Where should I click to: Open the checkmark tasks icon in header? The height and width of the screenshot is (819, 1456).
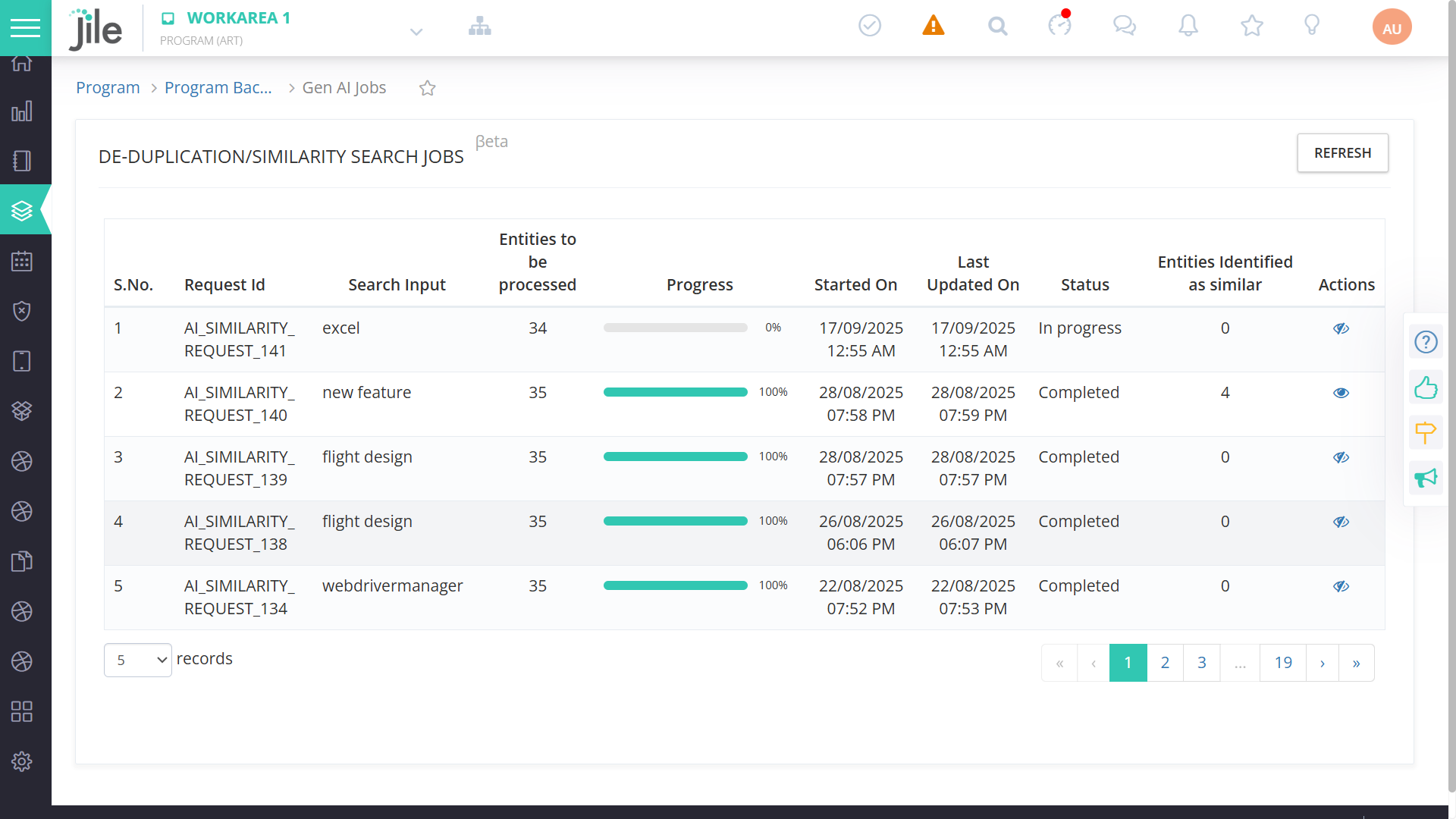coord(870,26)
